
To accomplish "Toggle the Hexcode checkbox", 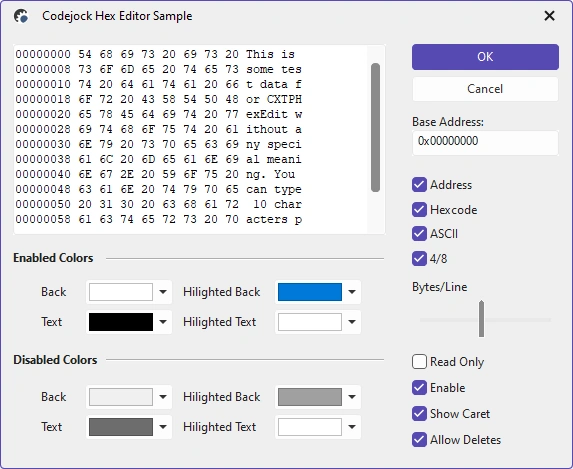I will point(419,209).
